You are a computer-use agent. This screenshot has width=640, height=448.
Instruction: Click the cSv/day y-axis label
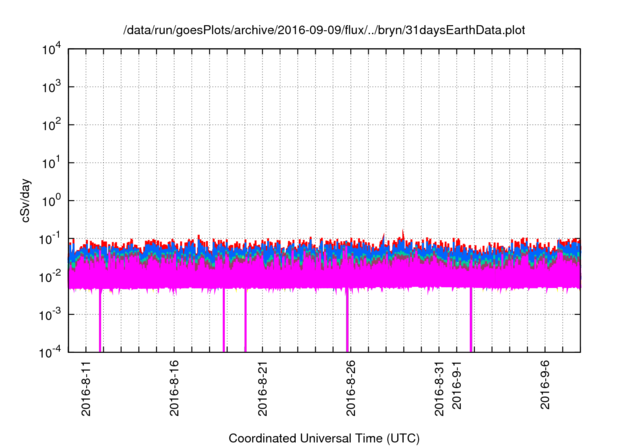pyautogui.click(x=26, y=200)
